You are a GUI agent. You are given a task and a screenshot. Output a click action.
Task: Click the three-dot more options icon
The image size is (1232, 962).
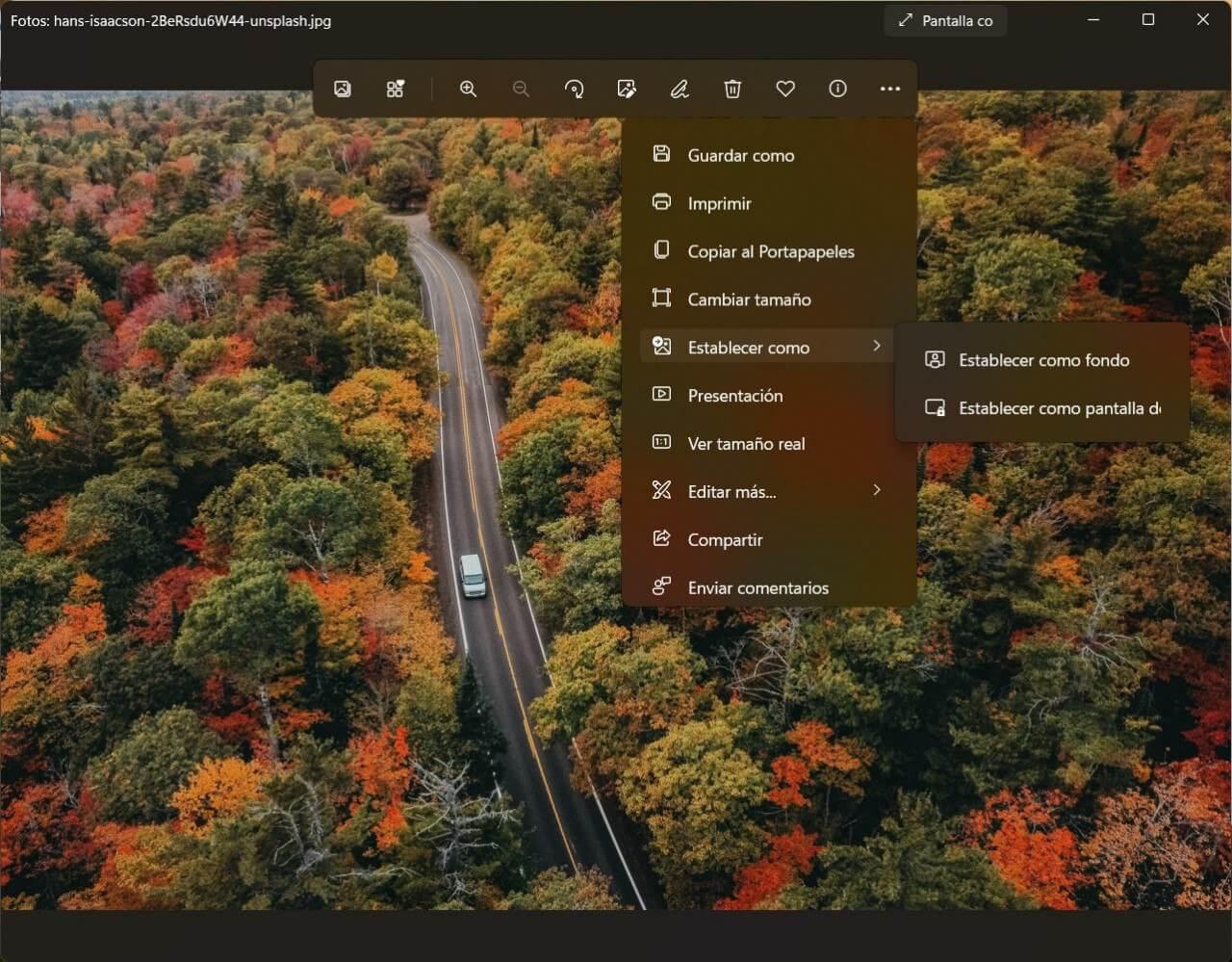pyautogui.click(x=890, y=89)
